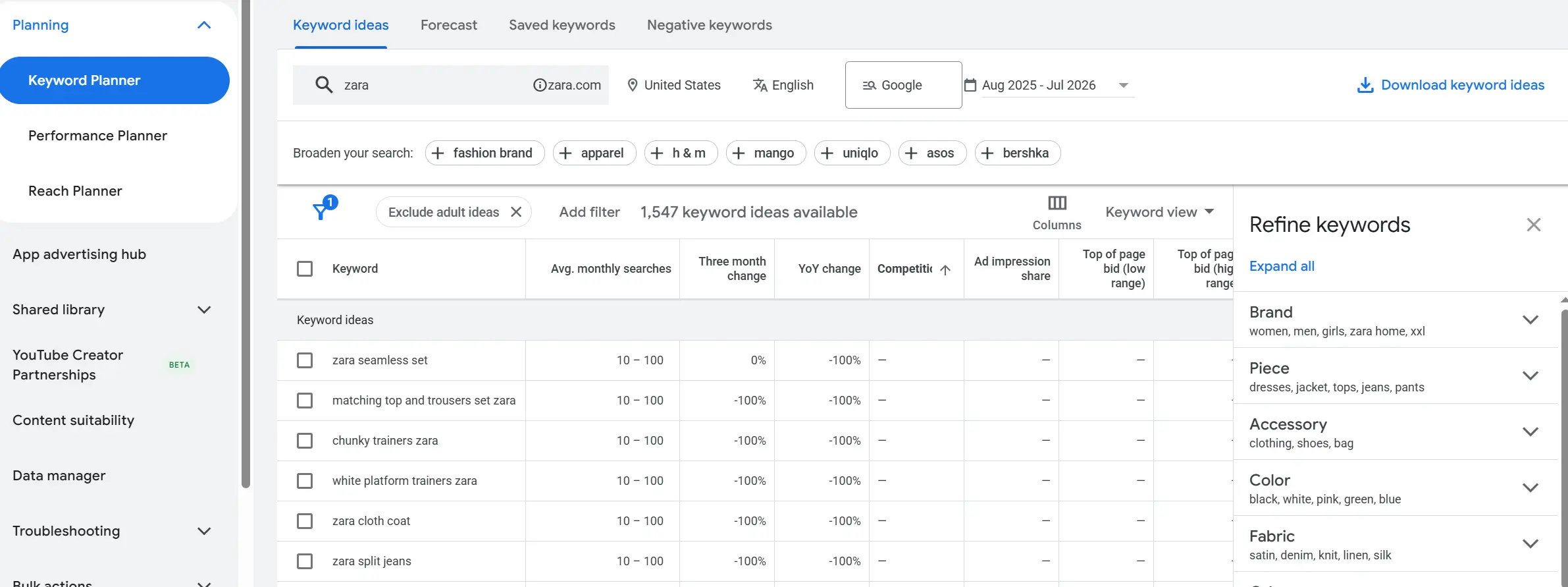This screenshot has width=1568, height=587.
Task: Click the Add filter button
Action: (590, 212)
